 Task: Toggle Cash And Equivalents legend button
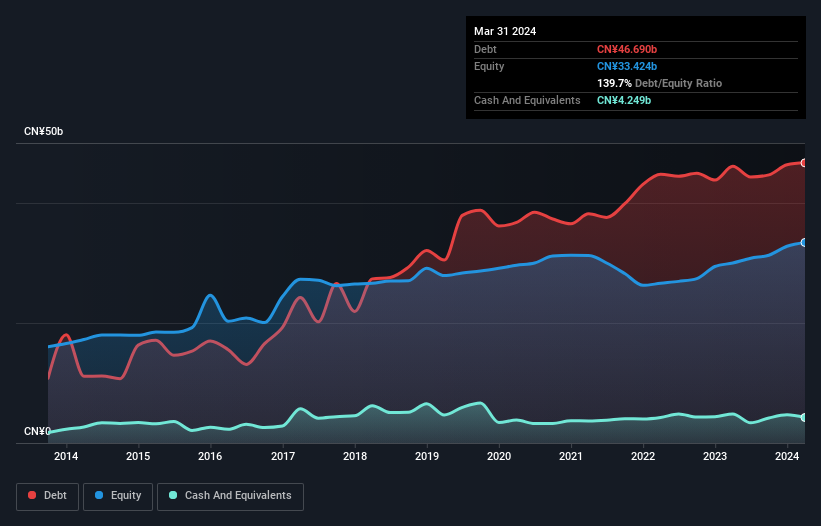pyautogui.click(x=230, y=496)
